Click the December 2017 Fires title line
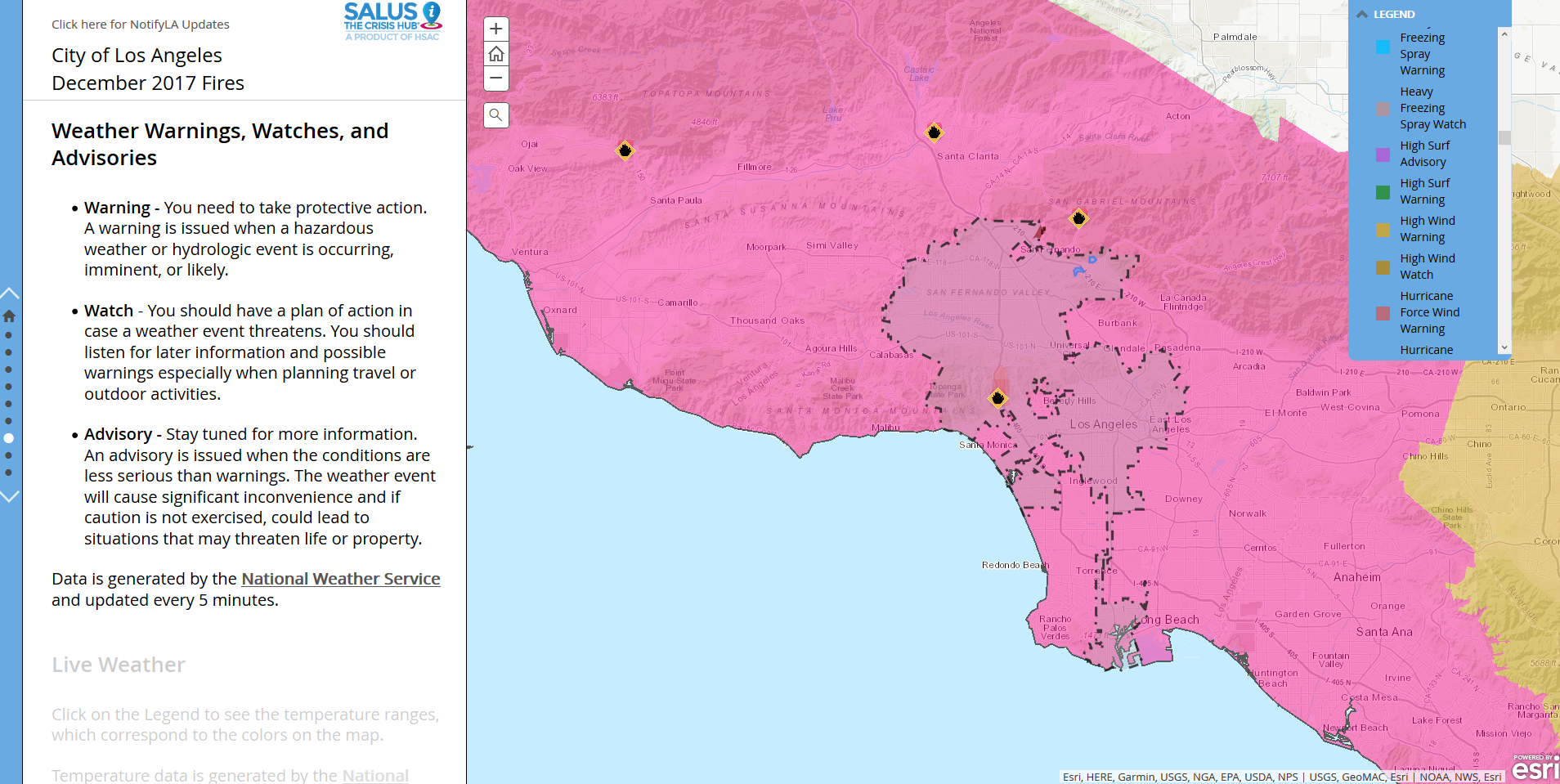Screen dimensions: 1560x784 coord(148,83)
